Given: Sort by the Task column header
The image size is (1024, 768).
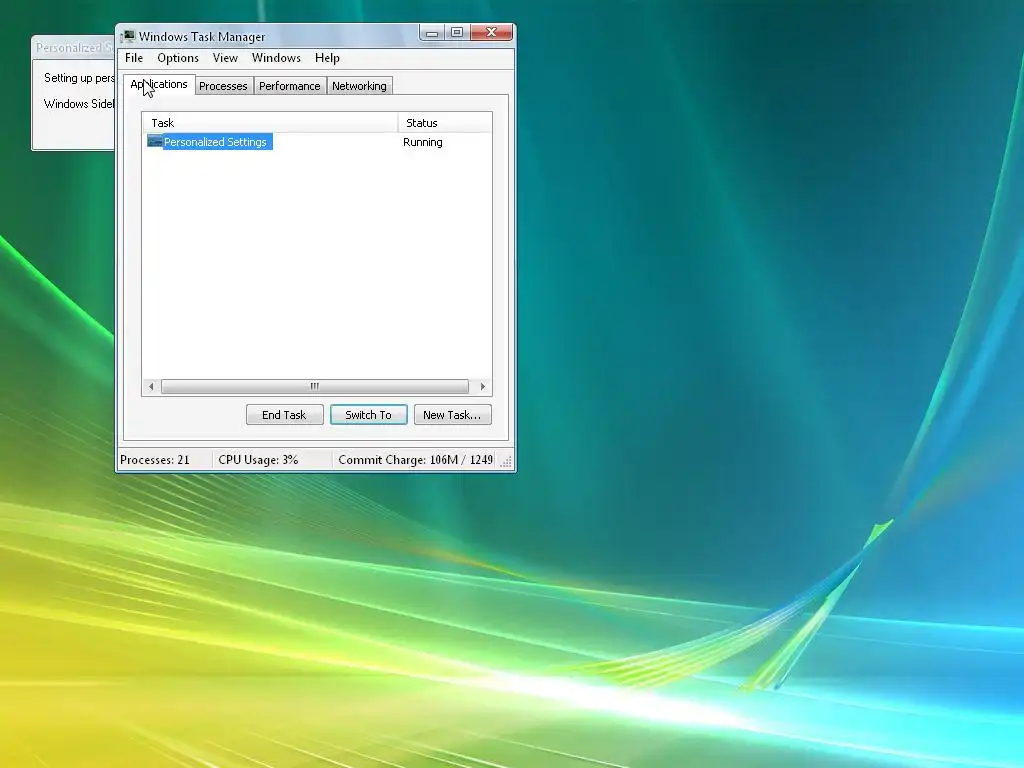Looking at the screenshot, I should [270, 123].
